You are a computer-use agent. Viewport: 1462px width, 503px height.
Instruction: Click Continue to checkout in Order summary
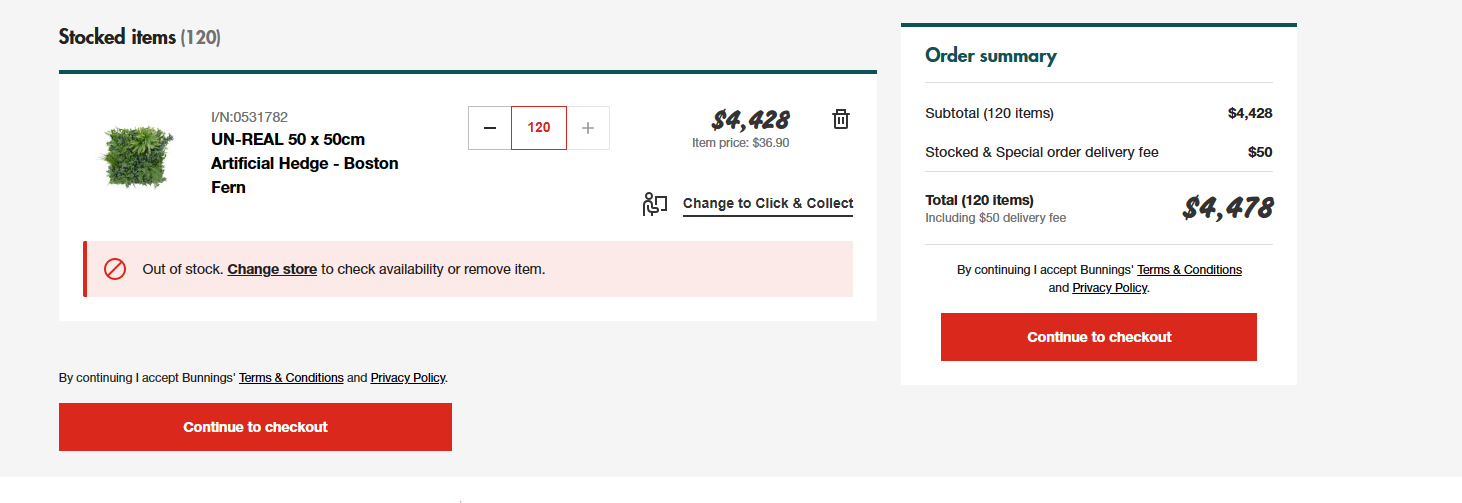coord(1099,337)
